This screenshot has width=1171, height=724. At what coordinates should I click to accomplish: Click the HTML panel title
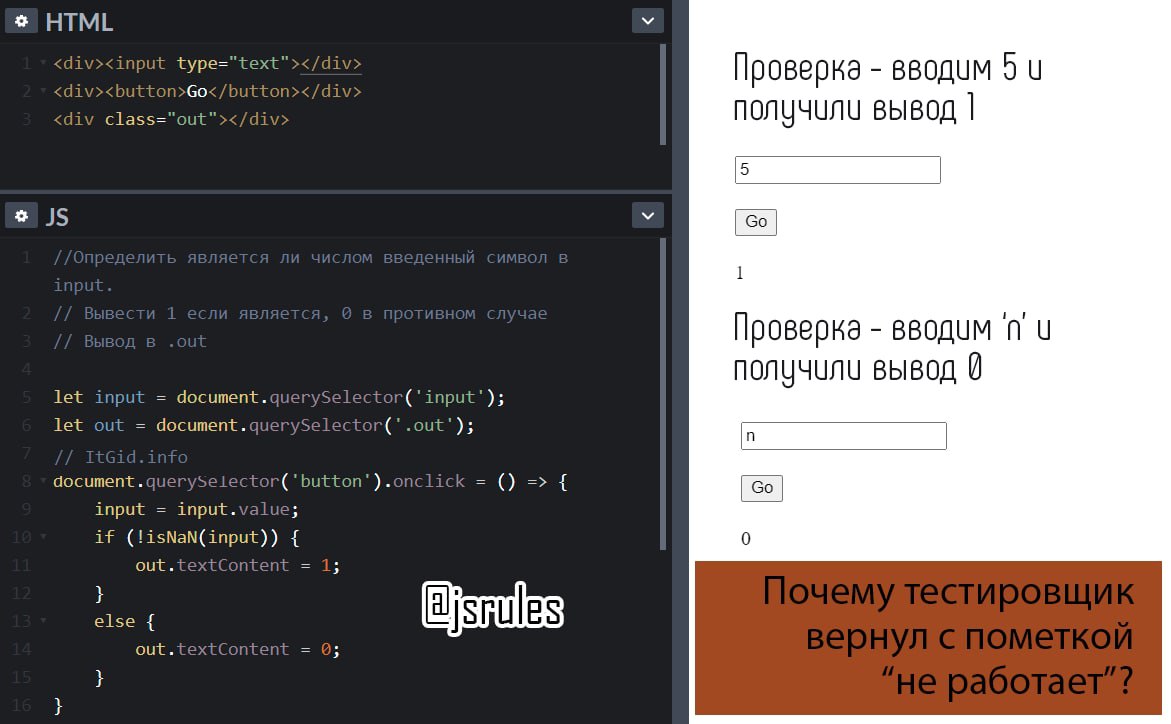pos(79,22)
